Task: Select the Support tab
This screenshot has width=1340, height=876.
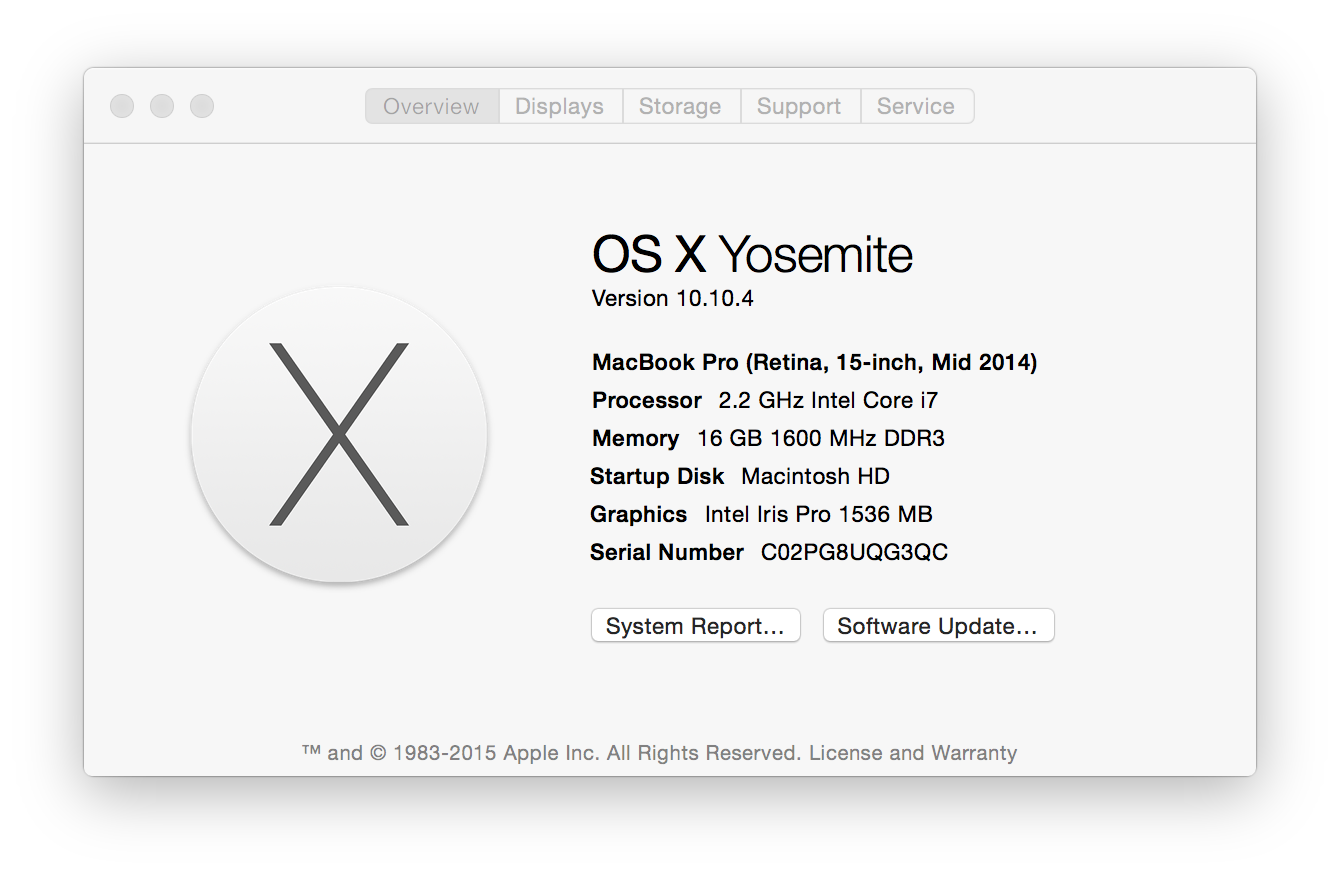Action: 799,106
